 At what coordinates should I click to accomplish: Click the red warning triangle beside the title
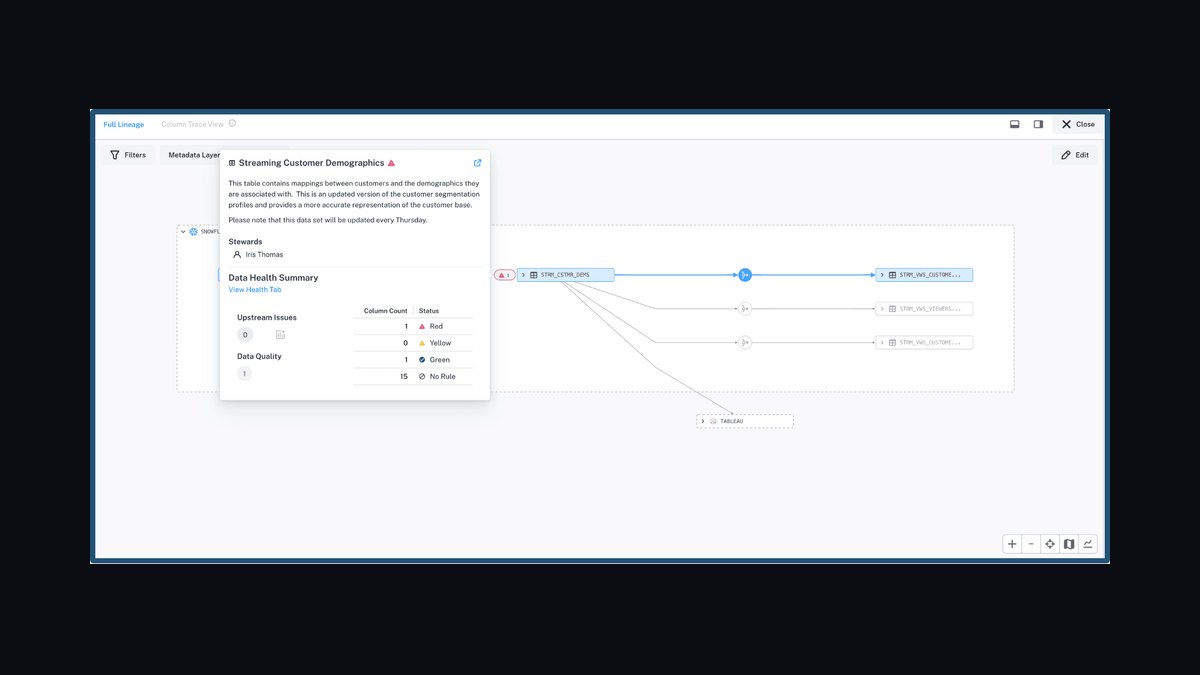tap(391, 163)
